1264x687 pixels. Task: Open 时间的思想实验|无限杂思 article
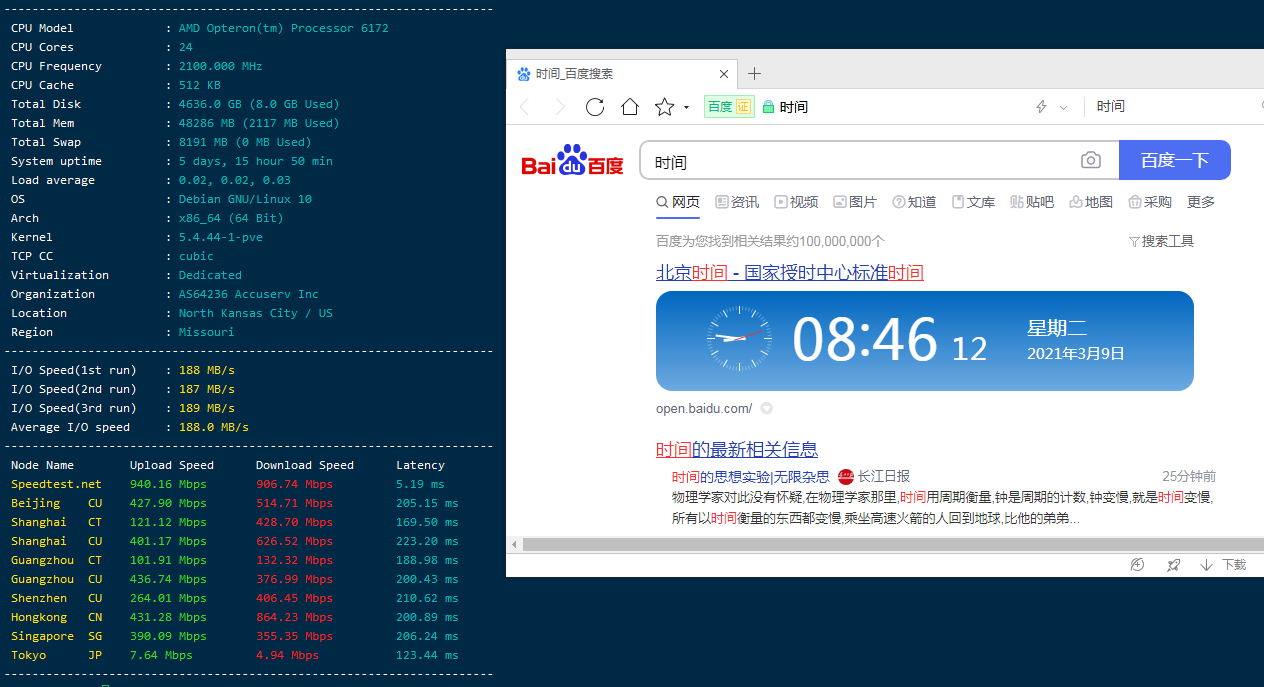tap(750, 477)
